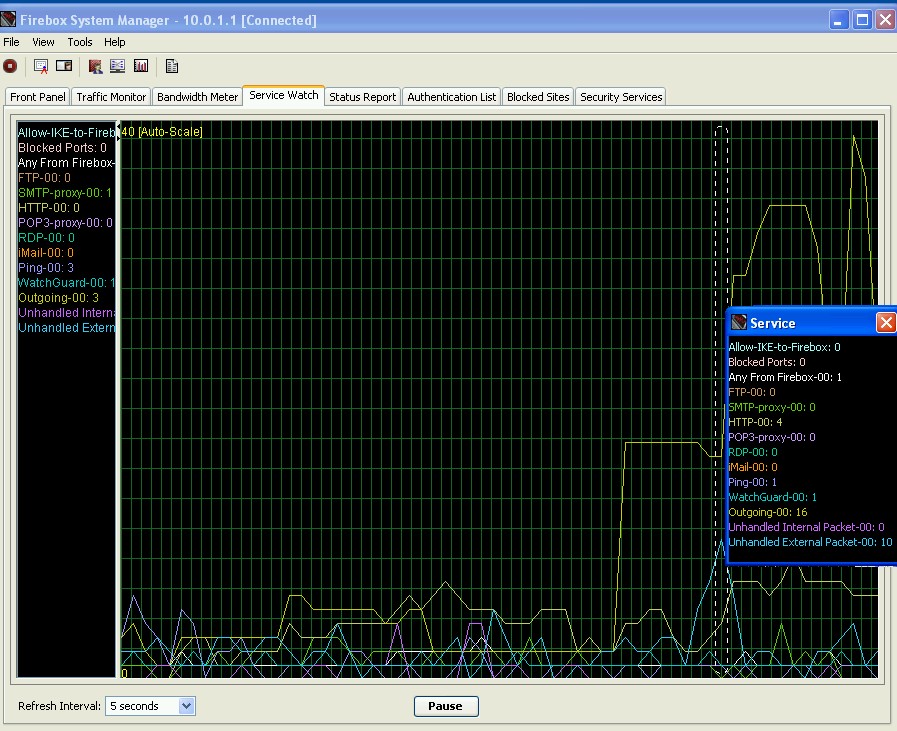Image resolution: width=897 pixels, height=731 pixels.
Task: Click Unhandled External Packet-00: 10 in popup
Action: [x=810, y=542]
